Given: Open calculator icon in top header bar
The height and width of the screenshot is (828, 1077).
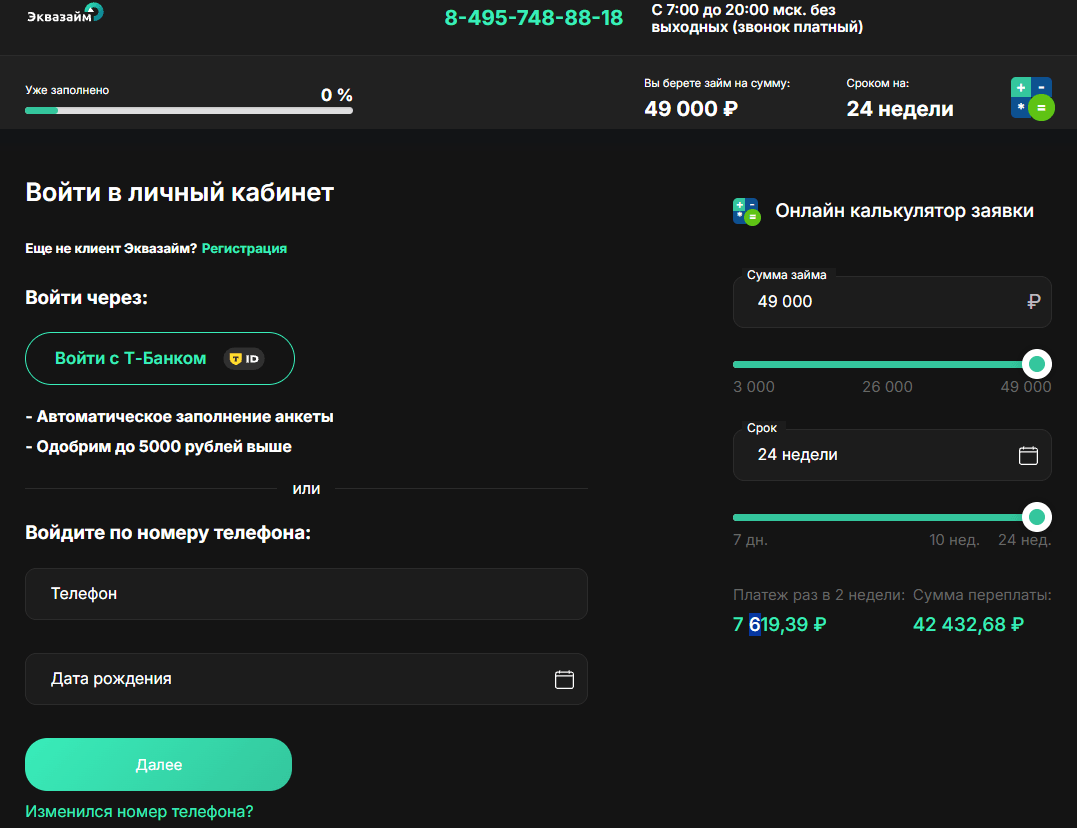Looking at the screenshot, I should click(x=1032, y=98).
